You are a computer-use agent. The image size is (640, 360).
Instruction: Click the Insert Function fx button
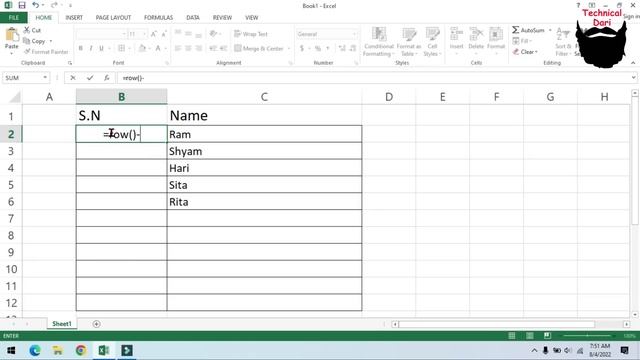point(107,78)
